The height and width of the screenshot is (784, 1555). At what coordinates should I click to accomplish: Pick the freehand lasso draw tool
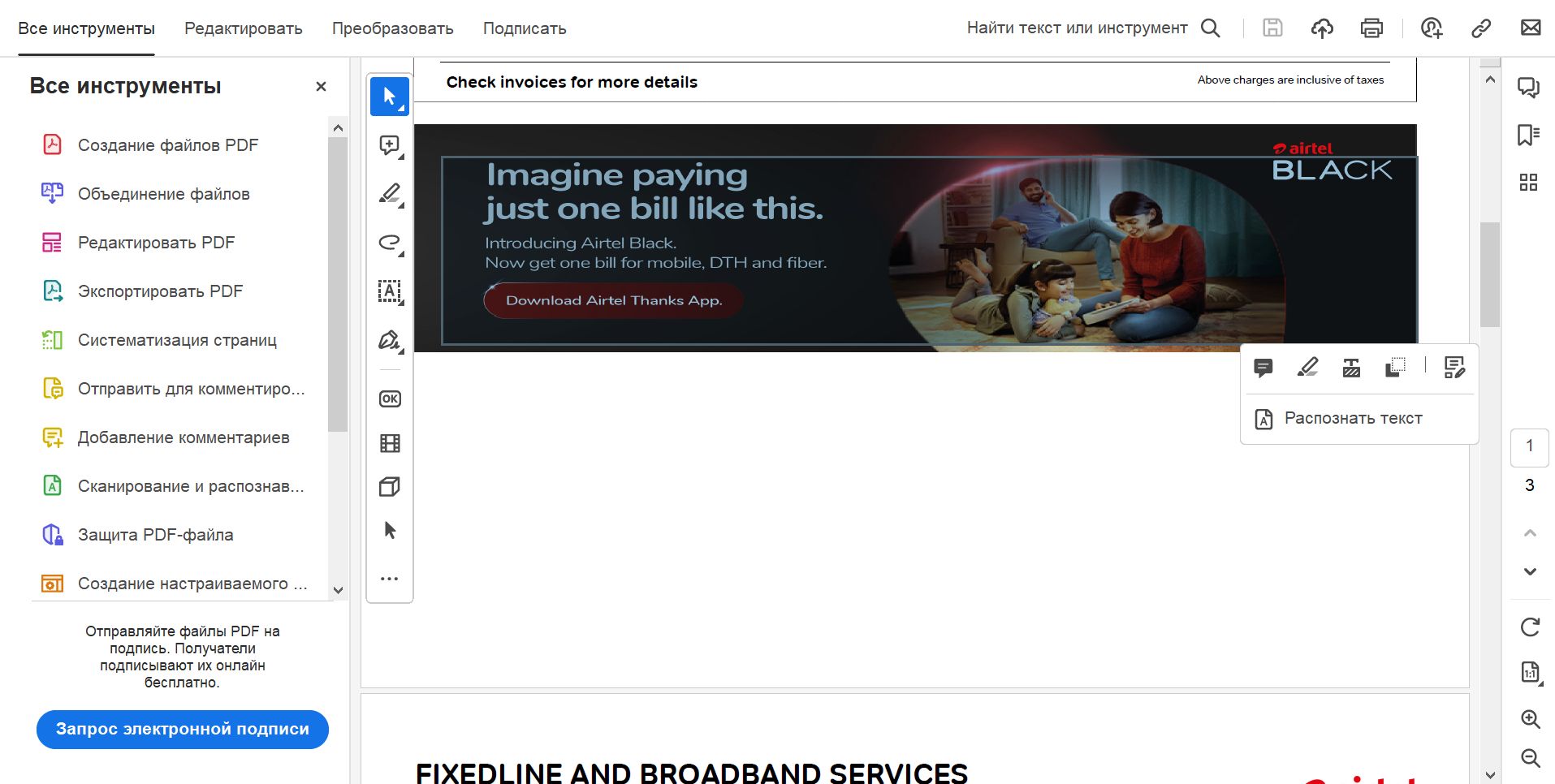(x=390, y=243)
